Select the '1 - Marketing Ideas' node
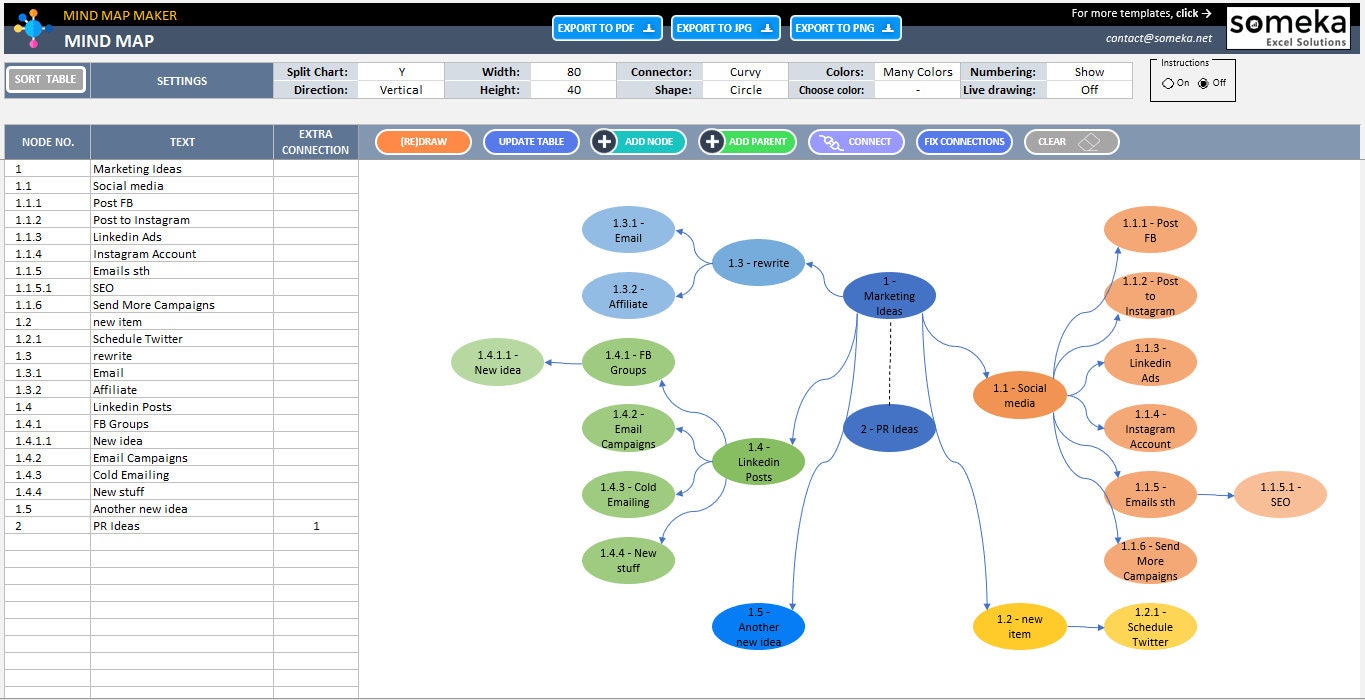Viewport: 1365px width, 700px height. (889, 295)
